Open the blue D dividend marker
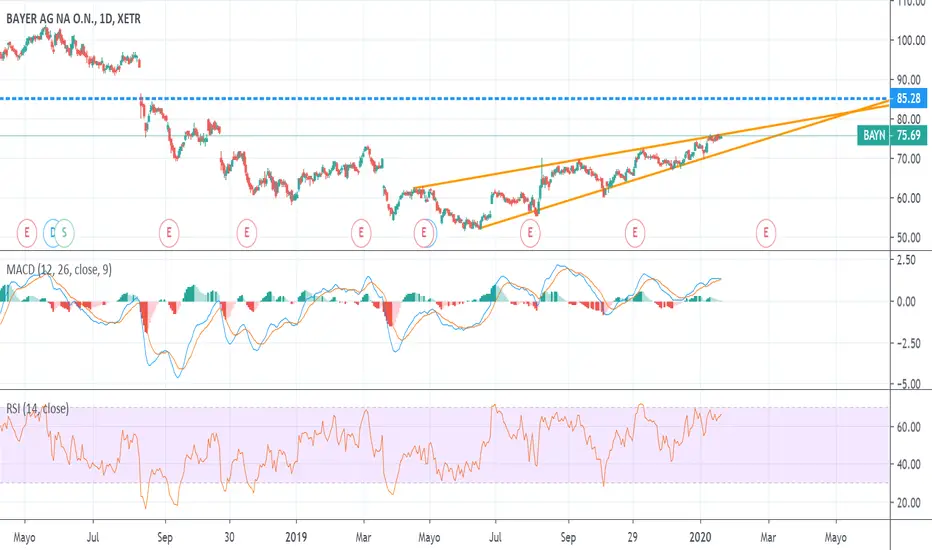This screenshot has width=932, height=550. click(51, 233)
